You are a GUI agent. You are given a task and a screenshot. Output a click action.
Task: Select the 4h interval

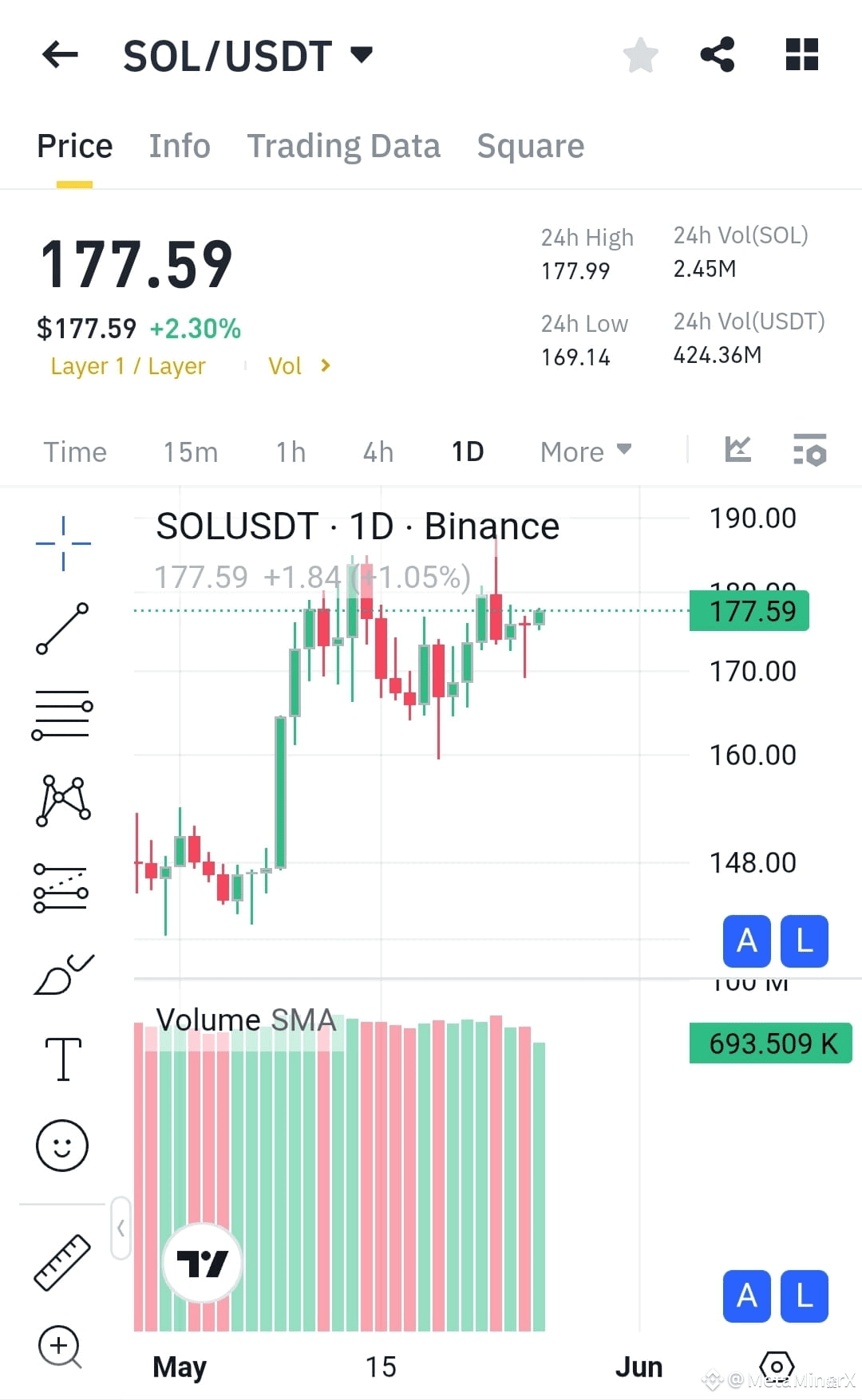[x=378, y=452]
